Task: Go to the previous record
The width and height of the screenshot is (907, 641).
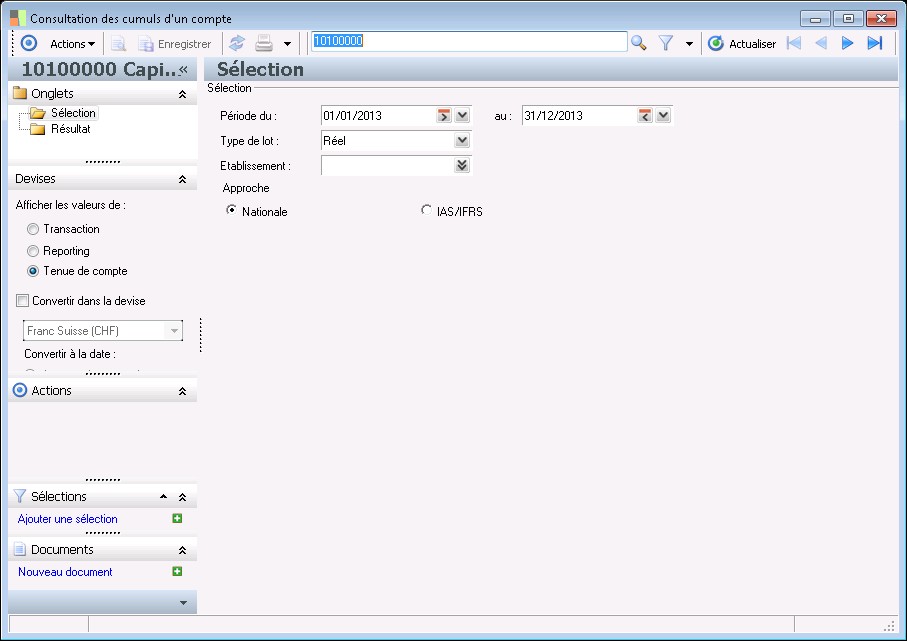Action: (x=821, y=43)
